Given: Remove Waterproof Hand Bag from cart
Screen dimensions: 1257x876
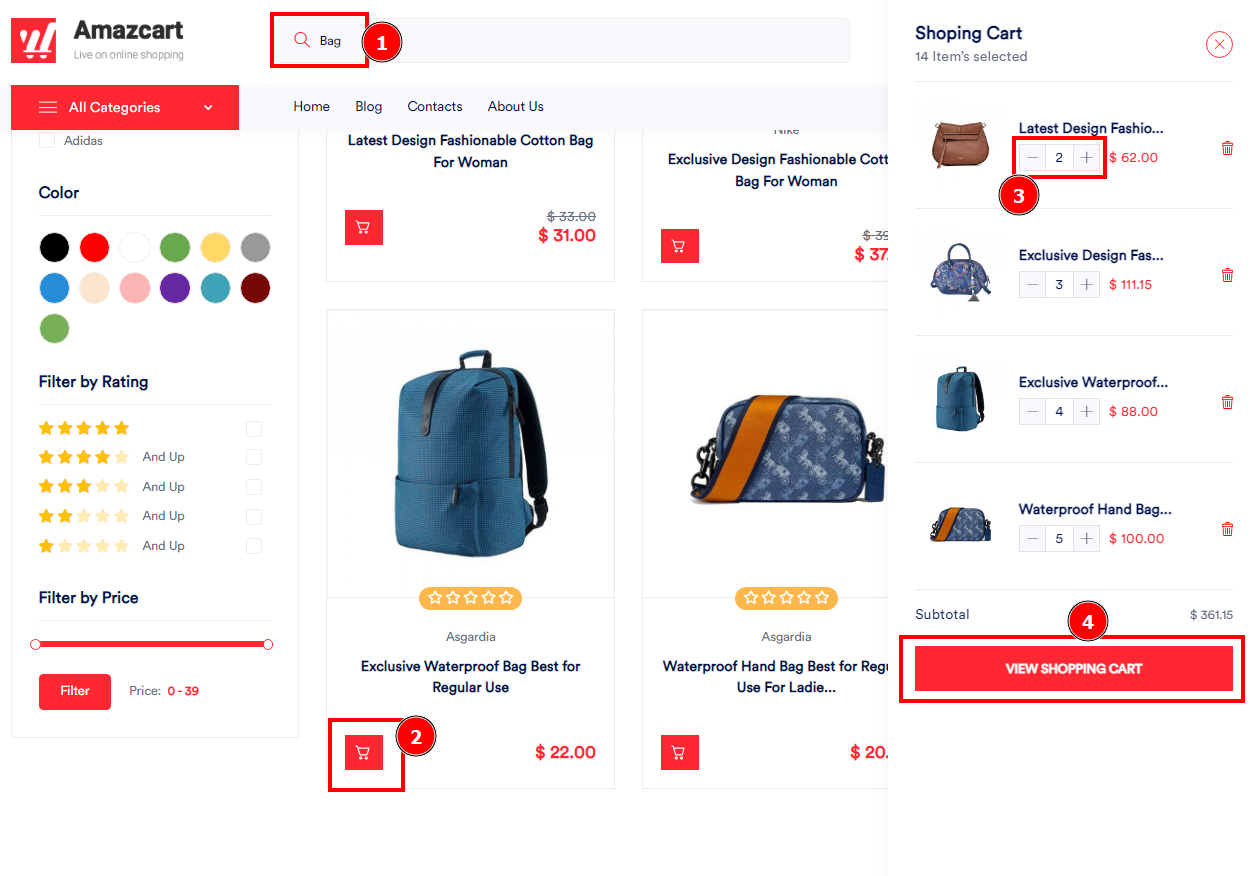Looking at the screenshot, I should (1227, 529).
